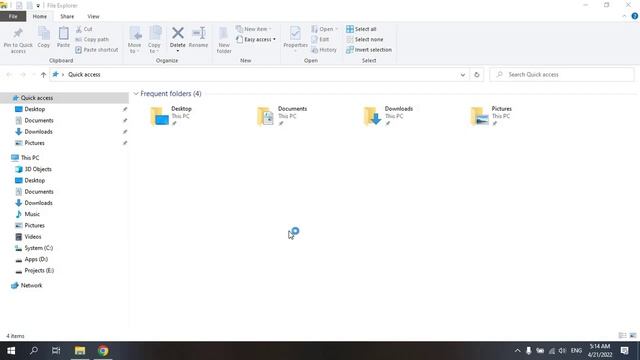640x360 pixels.
Task: Click the Copy ribbon icon
Action: click(44, 33)
